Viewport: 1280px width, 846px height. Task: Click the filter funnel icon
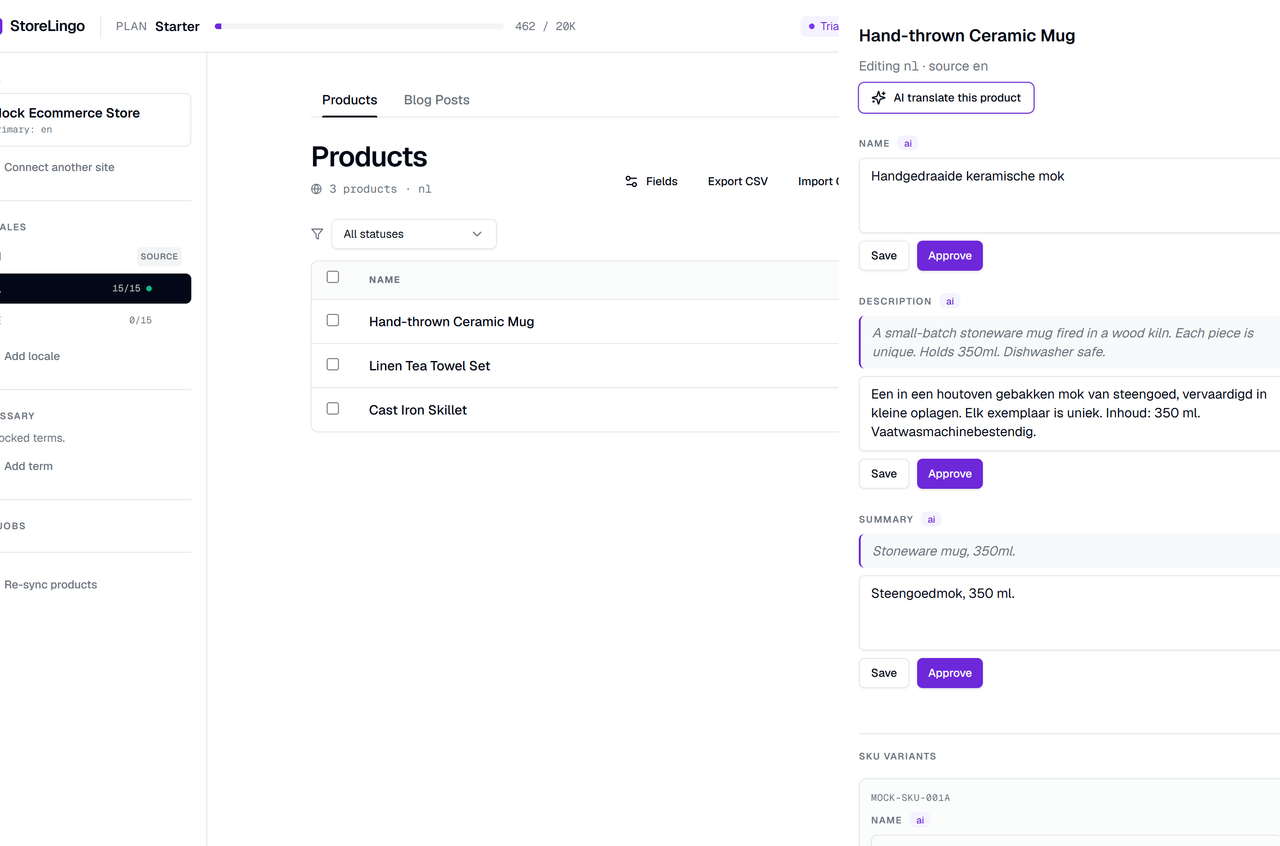pos(317,234)
